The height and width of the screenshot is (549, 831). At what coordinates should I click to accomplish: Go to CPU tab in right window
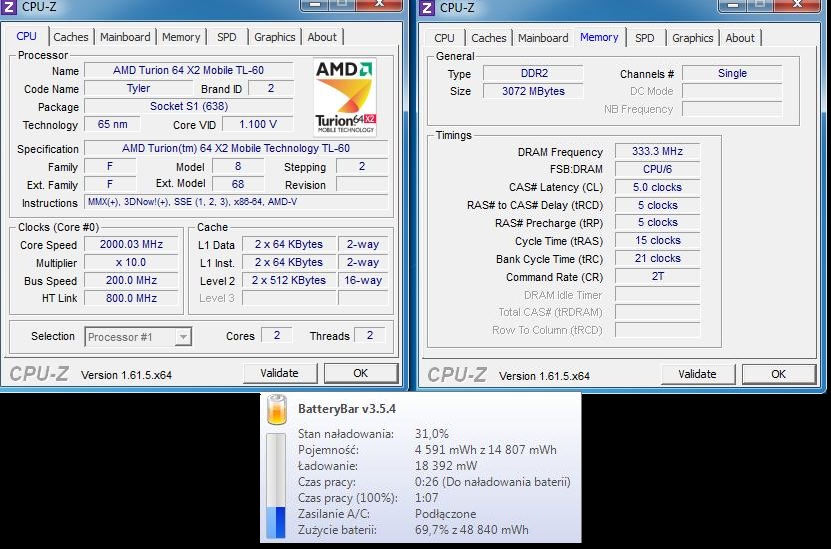point(444,38)
